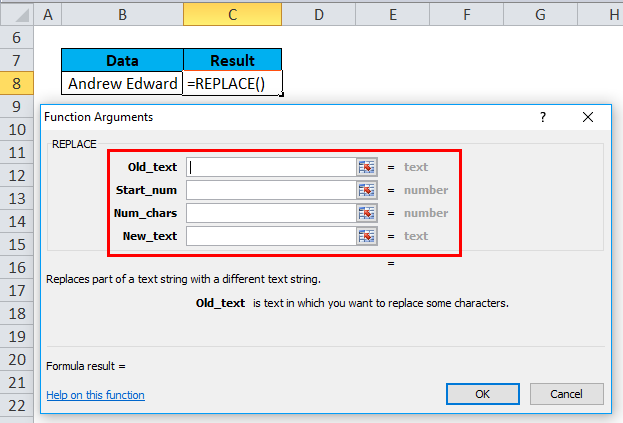Select column B header
The width and height of the screenshot is (623, 423).
tap(122, 15)
